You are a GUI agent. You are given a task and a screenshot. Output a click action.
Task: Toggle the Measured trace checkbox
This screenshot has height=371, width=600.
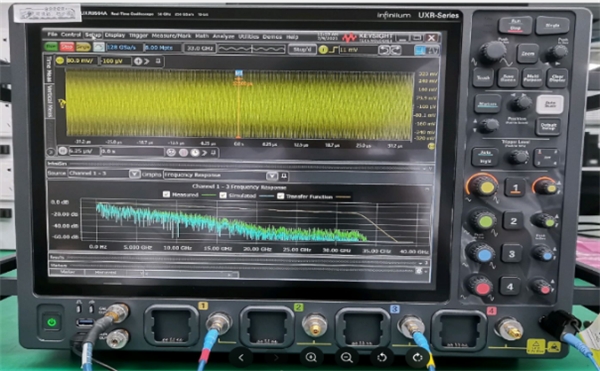point(166,194)
